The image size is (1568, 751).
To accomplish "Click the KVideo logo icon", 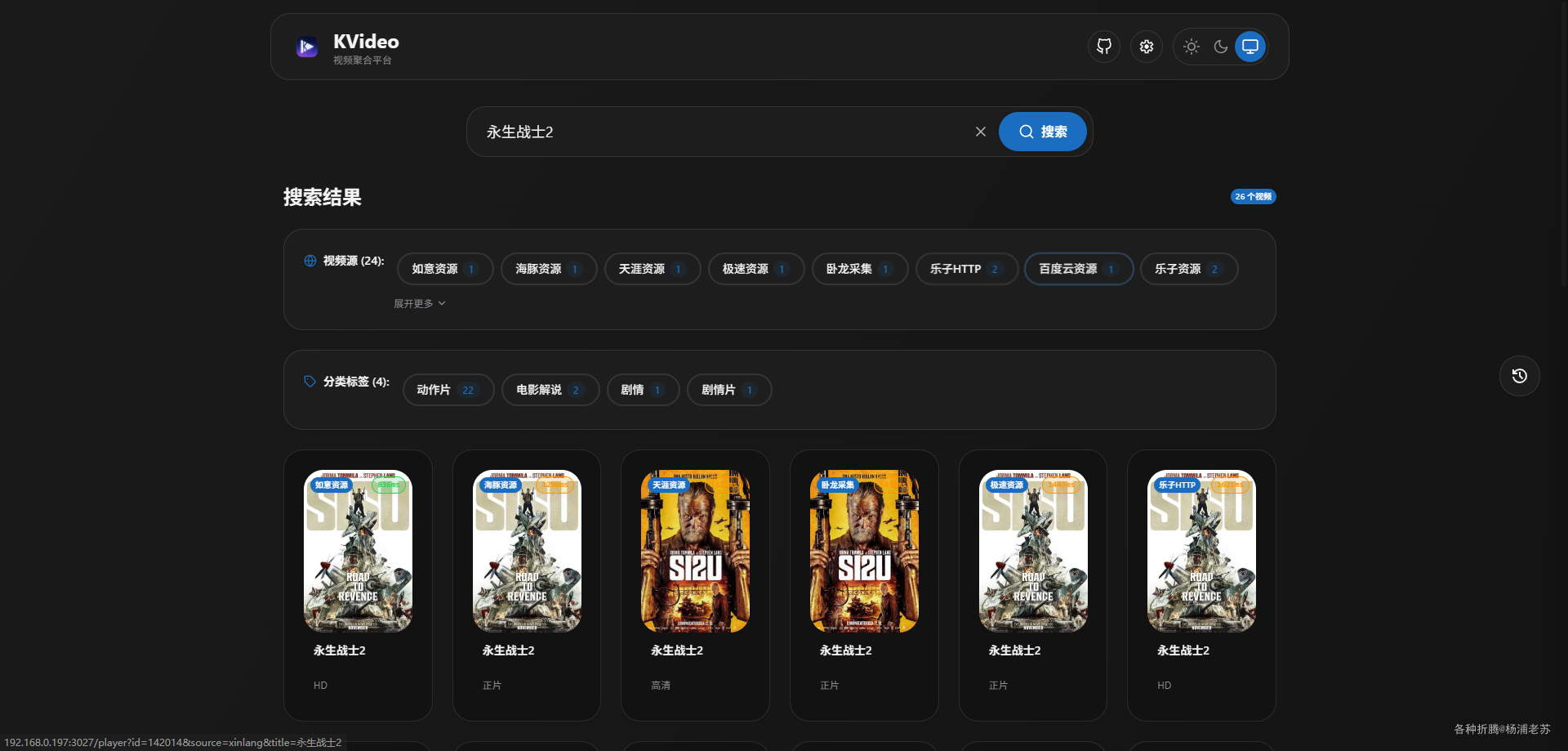I will point(307,47).
